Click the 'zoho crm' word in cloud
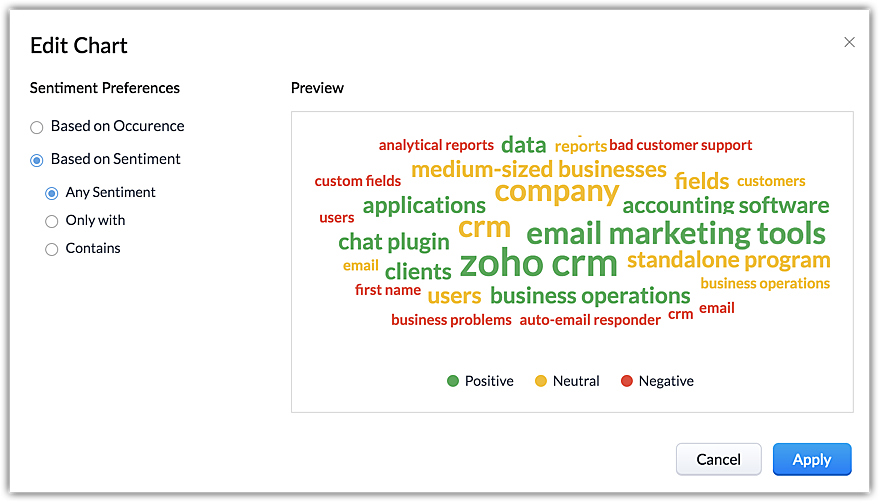The image size is (879, 502). click(538, 264)
